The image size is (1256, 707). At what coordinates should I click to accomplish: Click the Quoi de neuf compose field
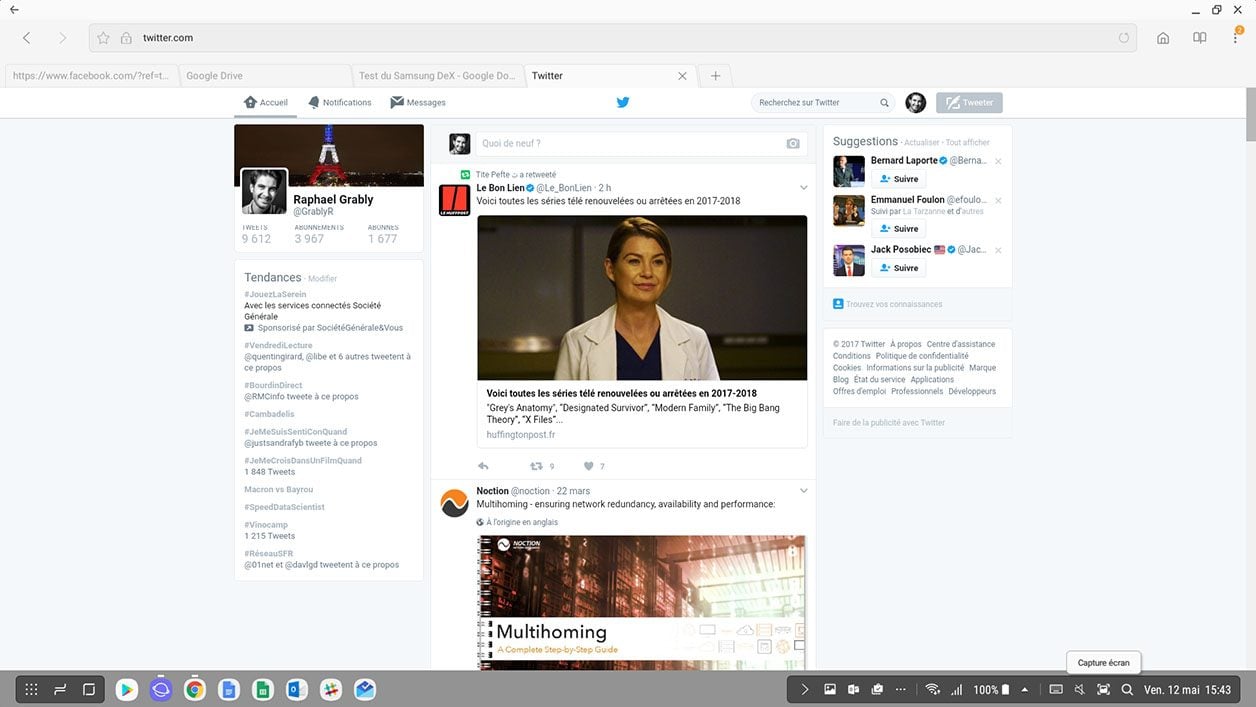point(640,144)
